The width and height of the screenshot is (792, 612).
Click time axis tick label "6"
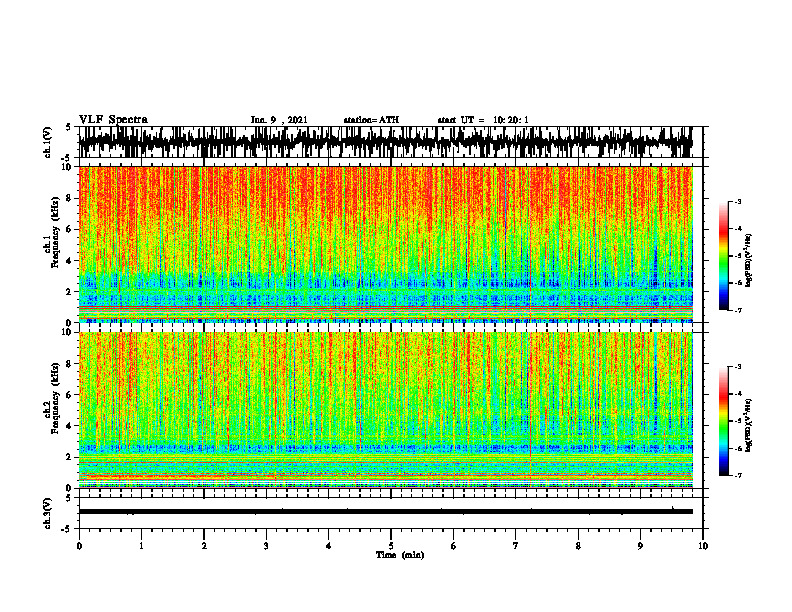454,546
